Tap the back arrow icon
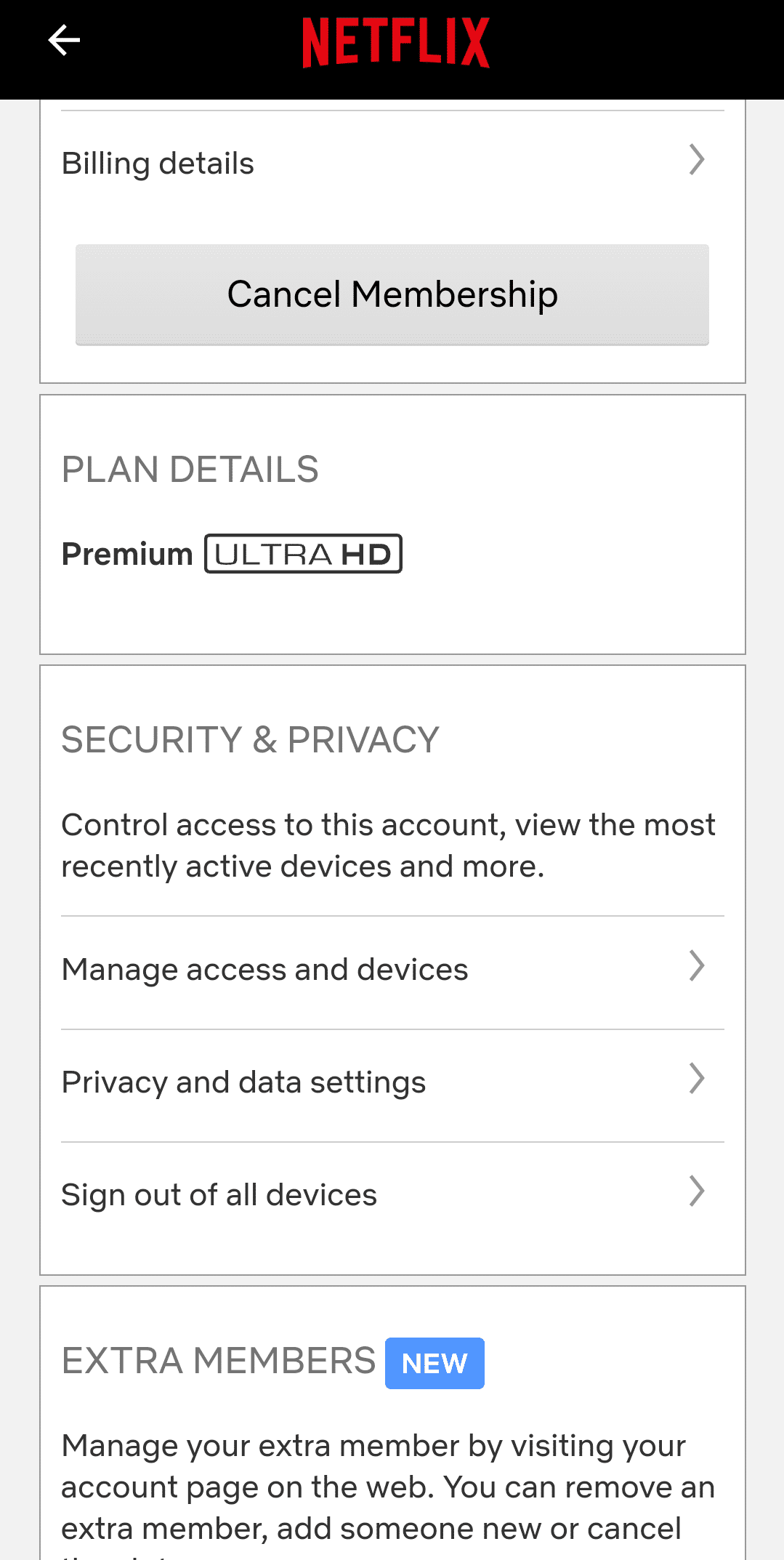 64,40
